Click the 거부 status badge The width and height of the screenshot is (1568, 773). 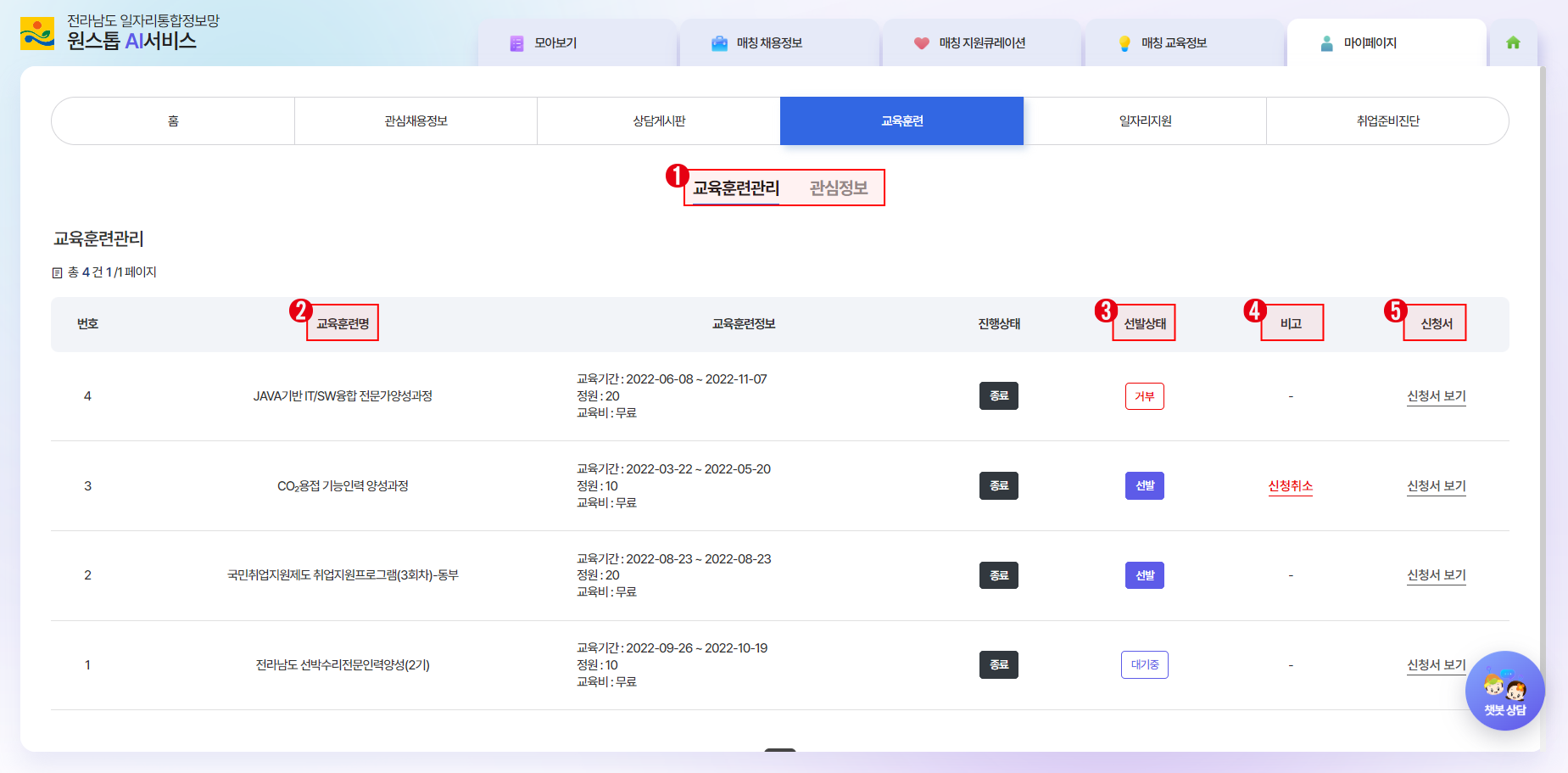point(1144,396)
